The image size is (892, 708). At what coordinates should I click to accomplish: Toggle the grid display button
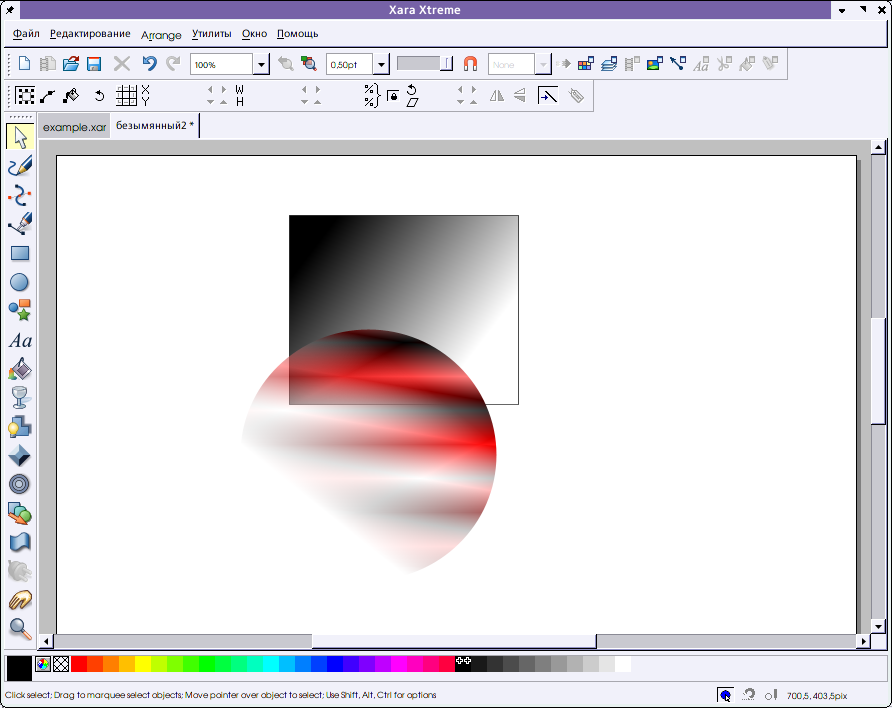click(126, 96)
